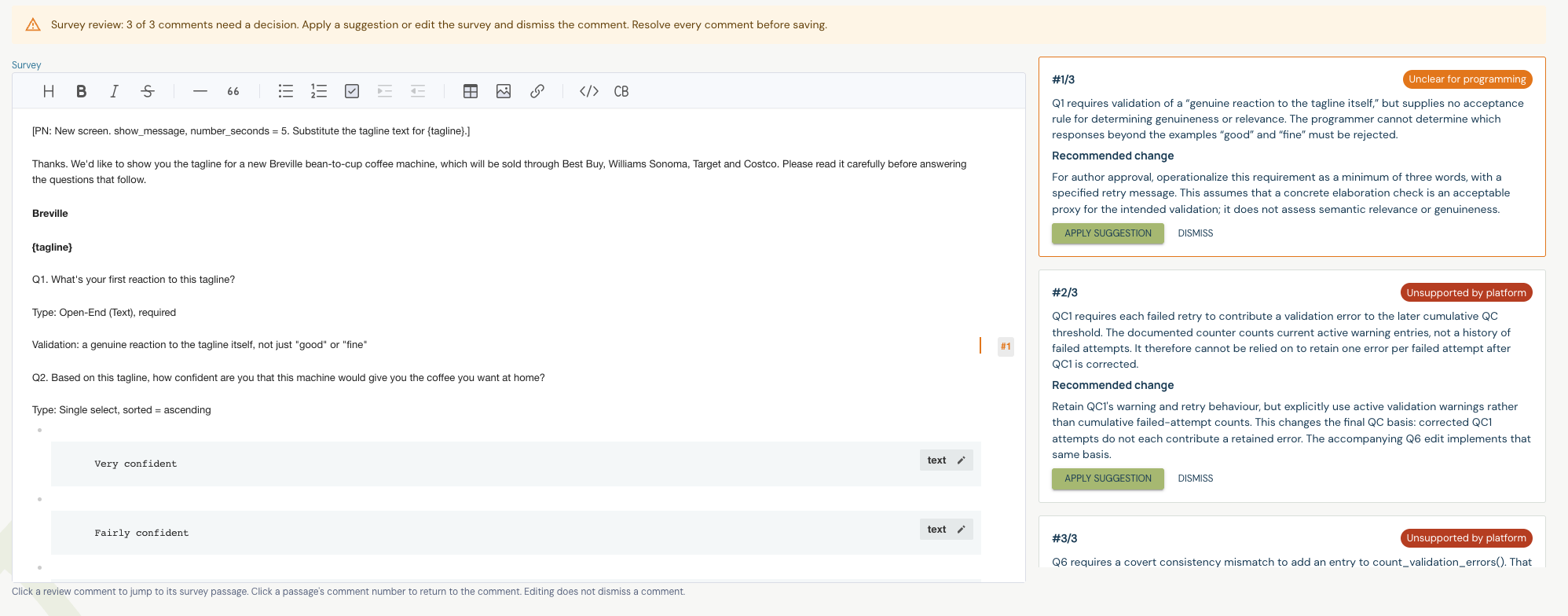Select the {tagline} placeholder text

coord(52,247)
